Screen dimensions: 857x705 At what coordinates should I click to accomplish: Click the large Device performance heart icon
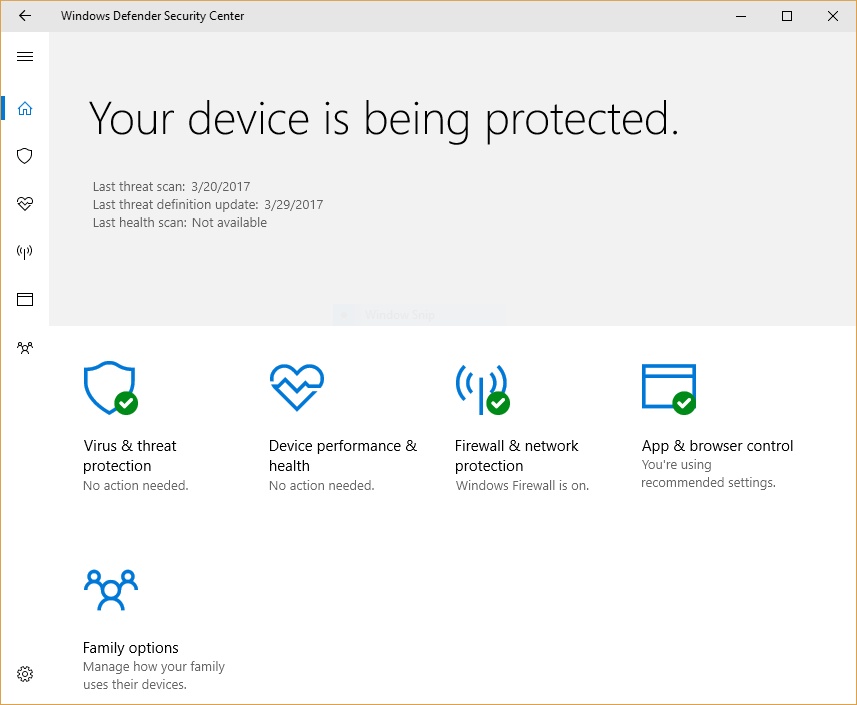(297, 387)
